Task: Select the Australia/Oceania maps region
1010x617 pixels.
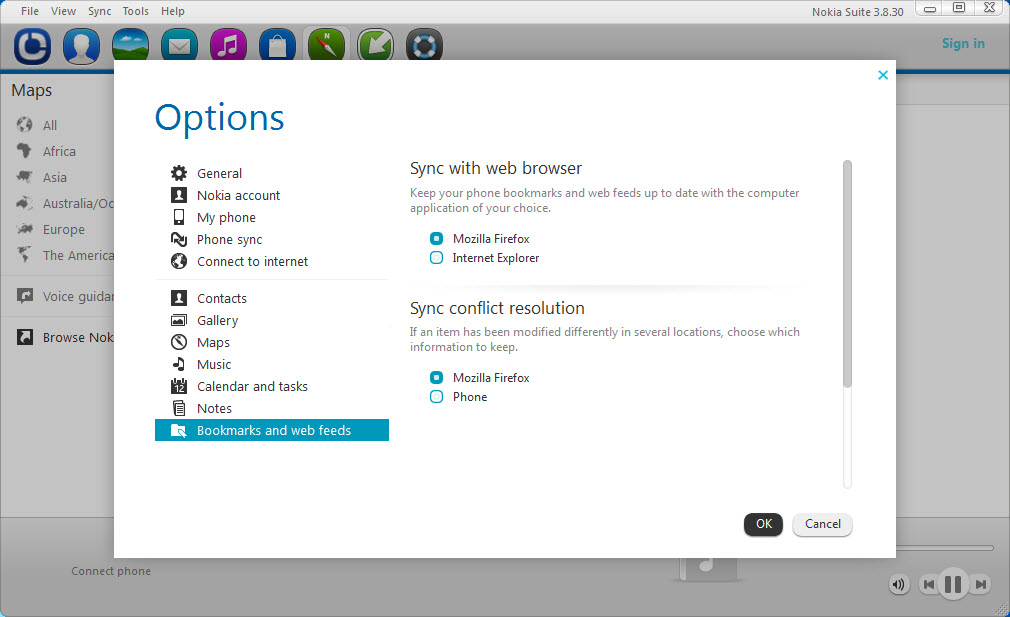Action: click(78, 204)
